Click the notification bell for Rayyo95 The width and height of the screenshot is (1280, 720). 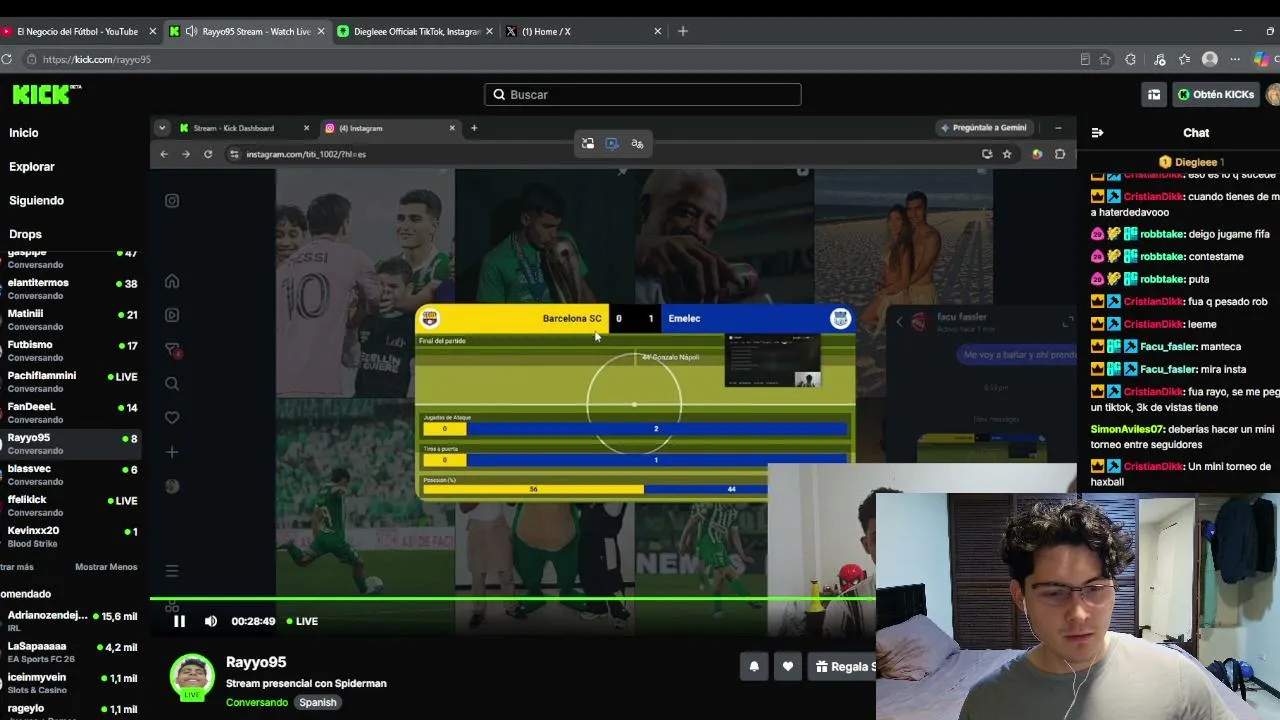point(754,666)
